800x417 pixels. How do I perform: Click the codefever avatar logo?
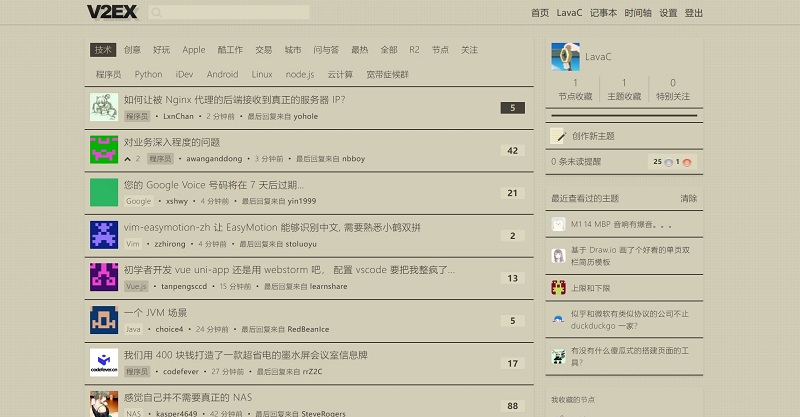[104, 362]
